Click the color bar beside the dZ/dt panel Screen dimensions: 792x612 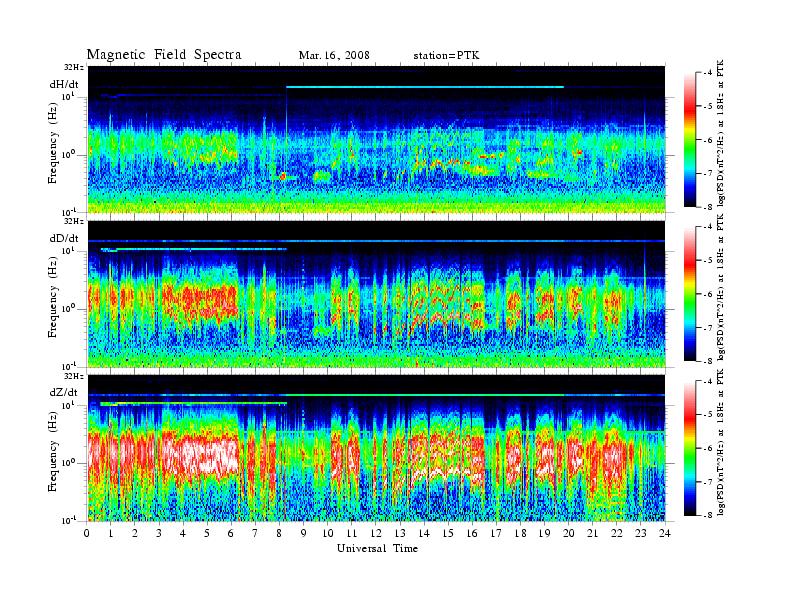point(690,448)
